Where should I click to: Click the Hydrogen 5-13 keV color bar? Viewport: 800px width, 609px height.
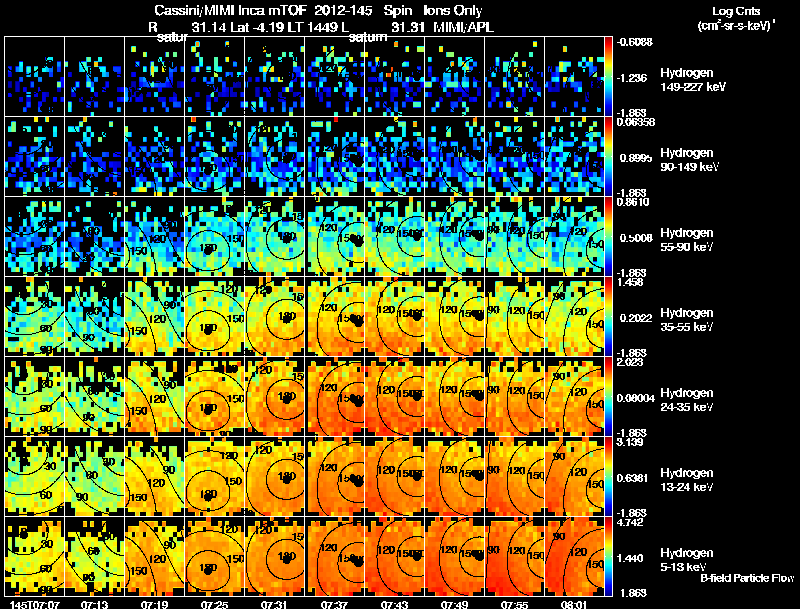[608, 556]
